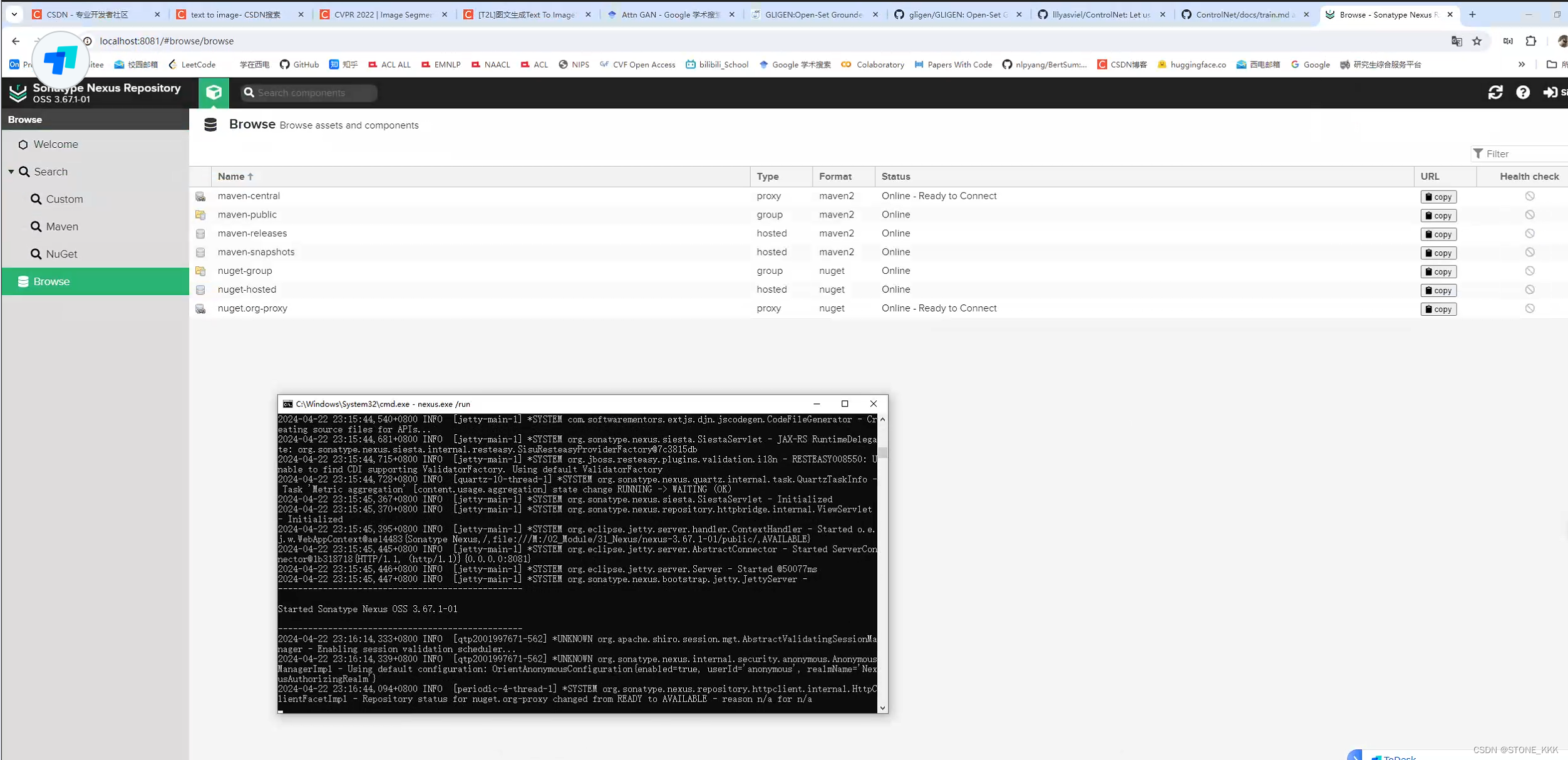Focus the Search components field
The width and height of the screenshot is (1568, 760).
pyautogui.click(x=309, y=93)
